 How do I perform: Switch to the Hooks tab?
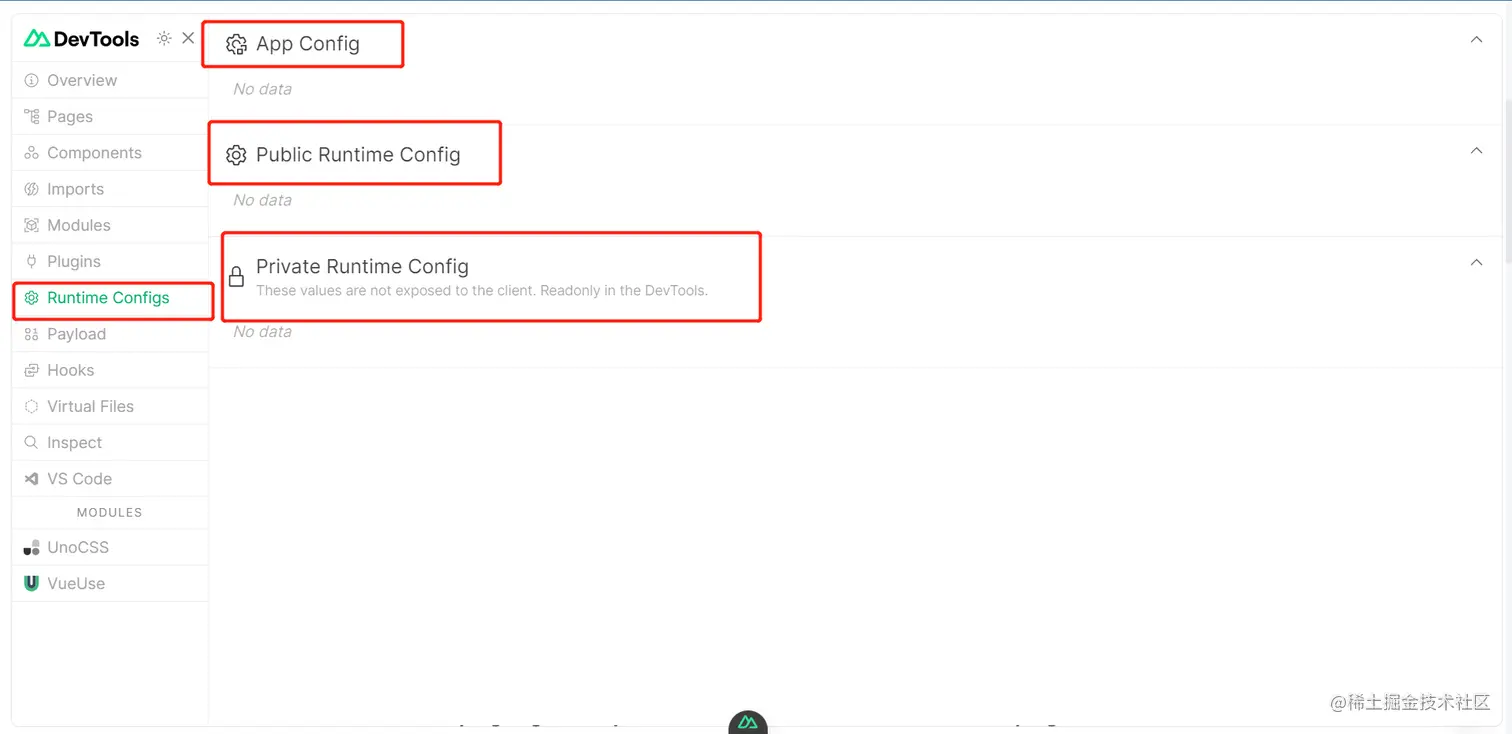pyautogui.click(x=70, y=370)
